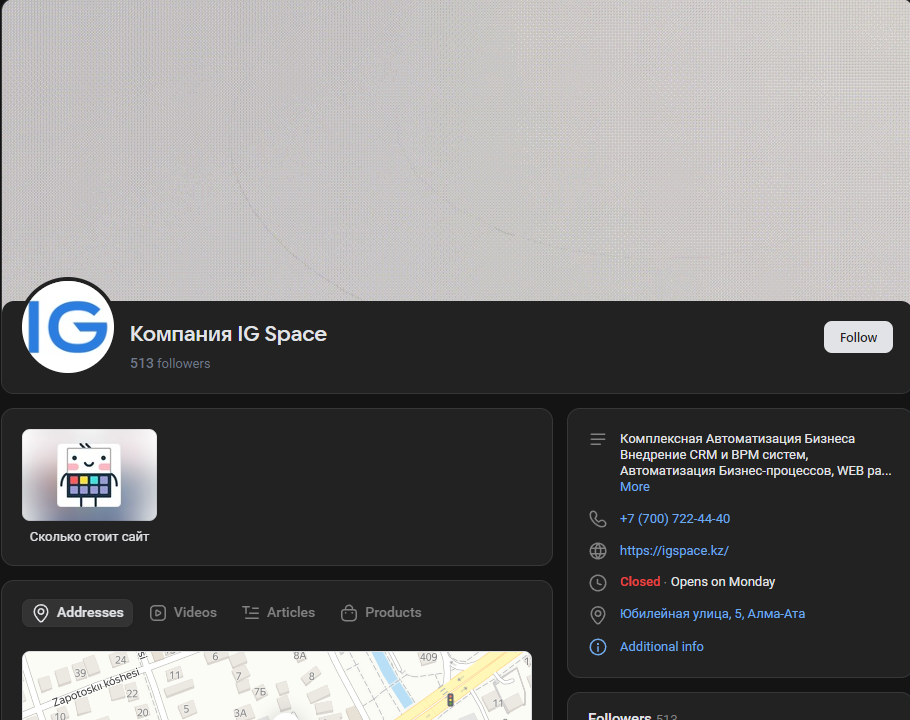Screen dimensions: 910x720
Task: Open the Сколько стоит сайт story thumbnail
Action: point(89,475)
